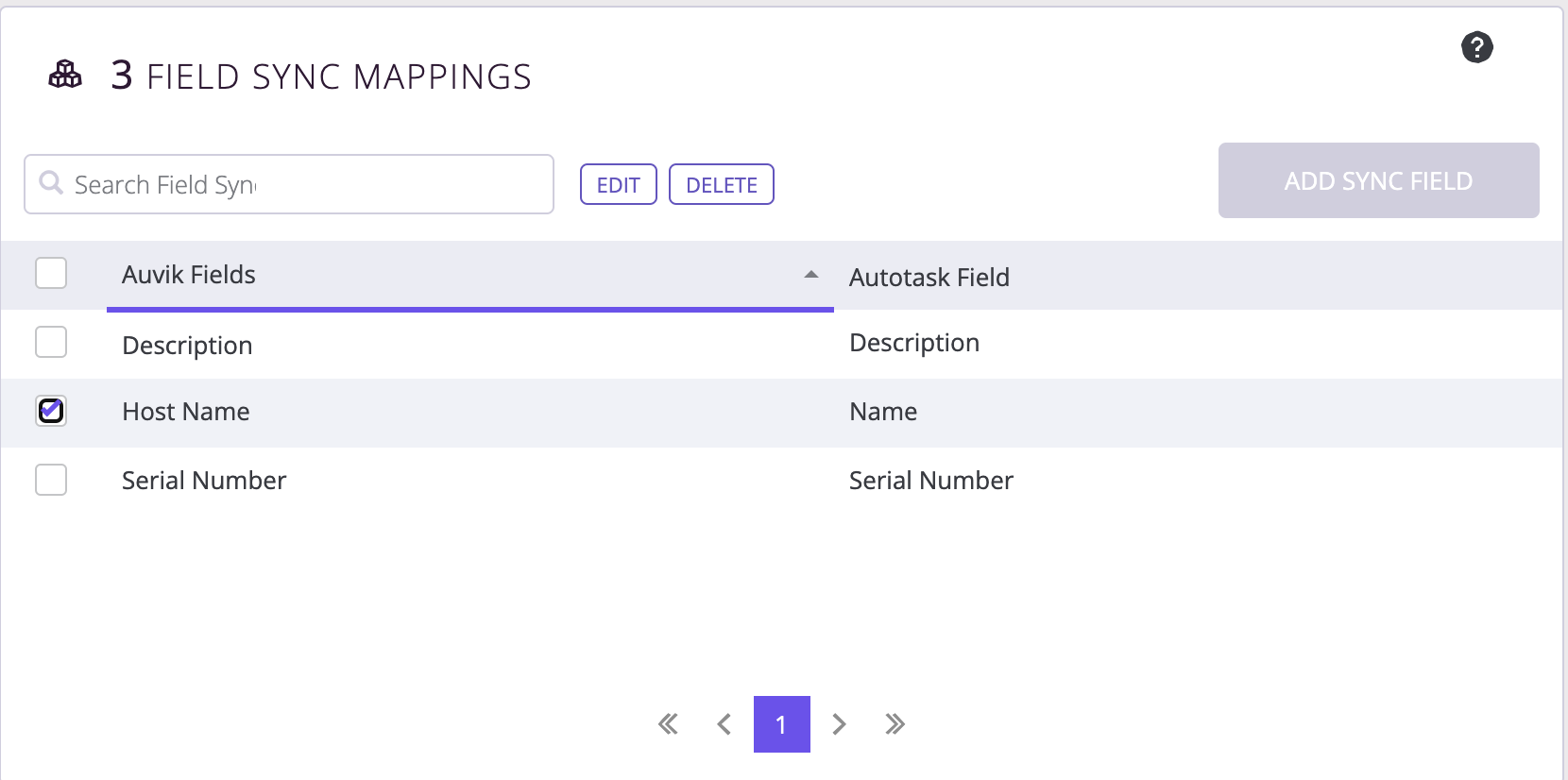Click the ADD SYNC FIELD button
This screenshot has height=780, width=1568.
coord(1379,180)
